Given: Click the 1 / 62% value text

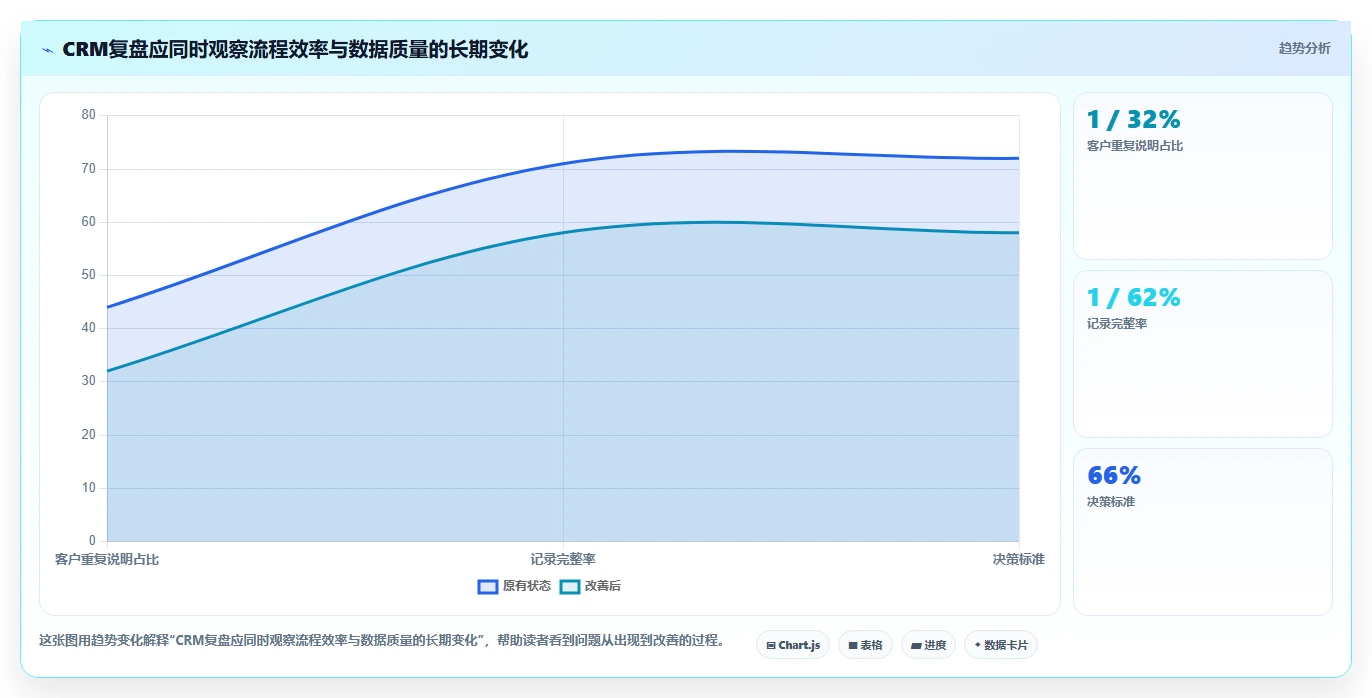Looking at the screenshot, I should click(1133, 298).
